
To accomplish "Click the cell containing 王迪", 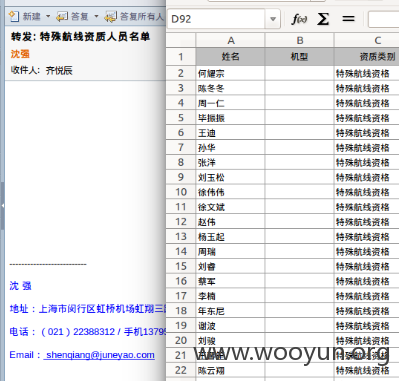I will [231, 133].
